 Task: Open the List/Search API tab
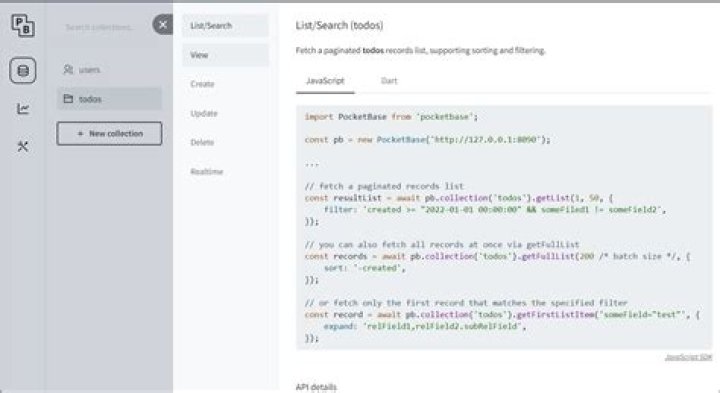pyautogui.click(x=225, y=26)
